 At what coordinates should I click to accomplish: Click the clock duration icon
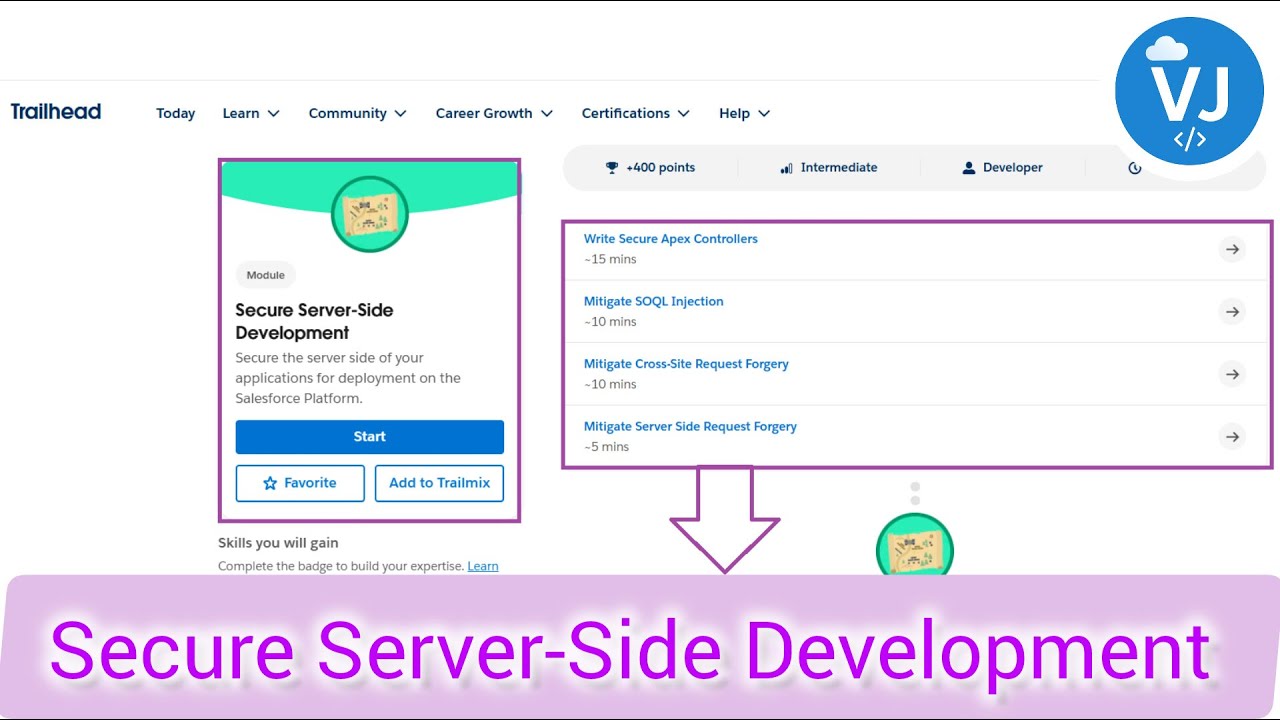tap(1134, 168)
